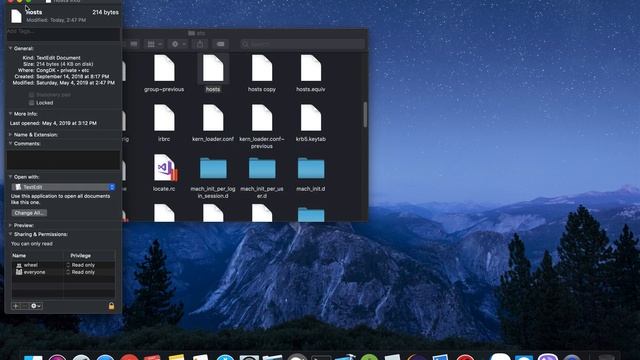
Task: Select the group~previous file icon
Action: point(164,69)
